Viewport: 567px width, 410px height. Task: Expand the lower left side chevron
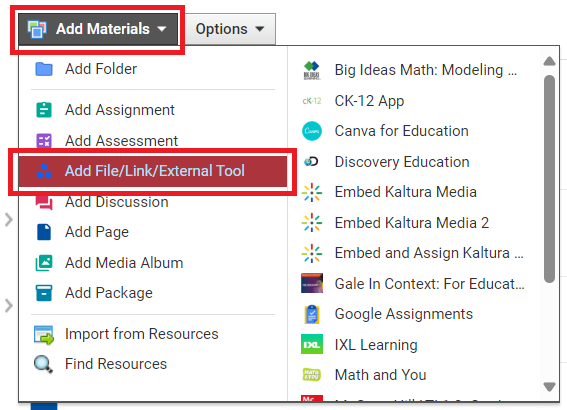point(9,306)
